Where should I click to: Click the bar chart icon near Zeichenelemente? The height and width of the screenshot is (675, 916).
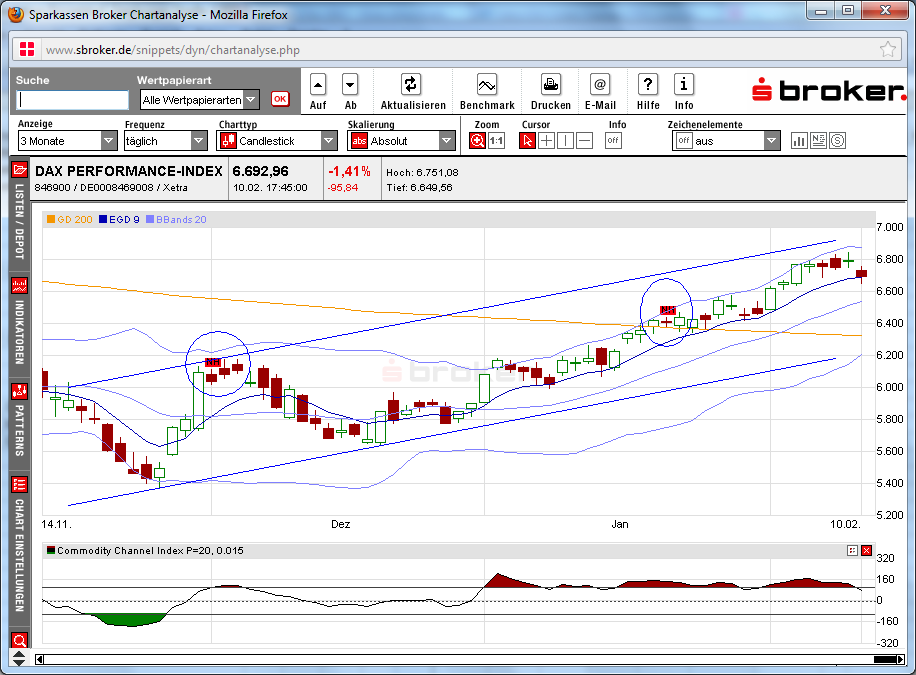point(799,141)
